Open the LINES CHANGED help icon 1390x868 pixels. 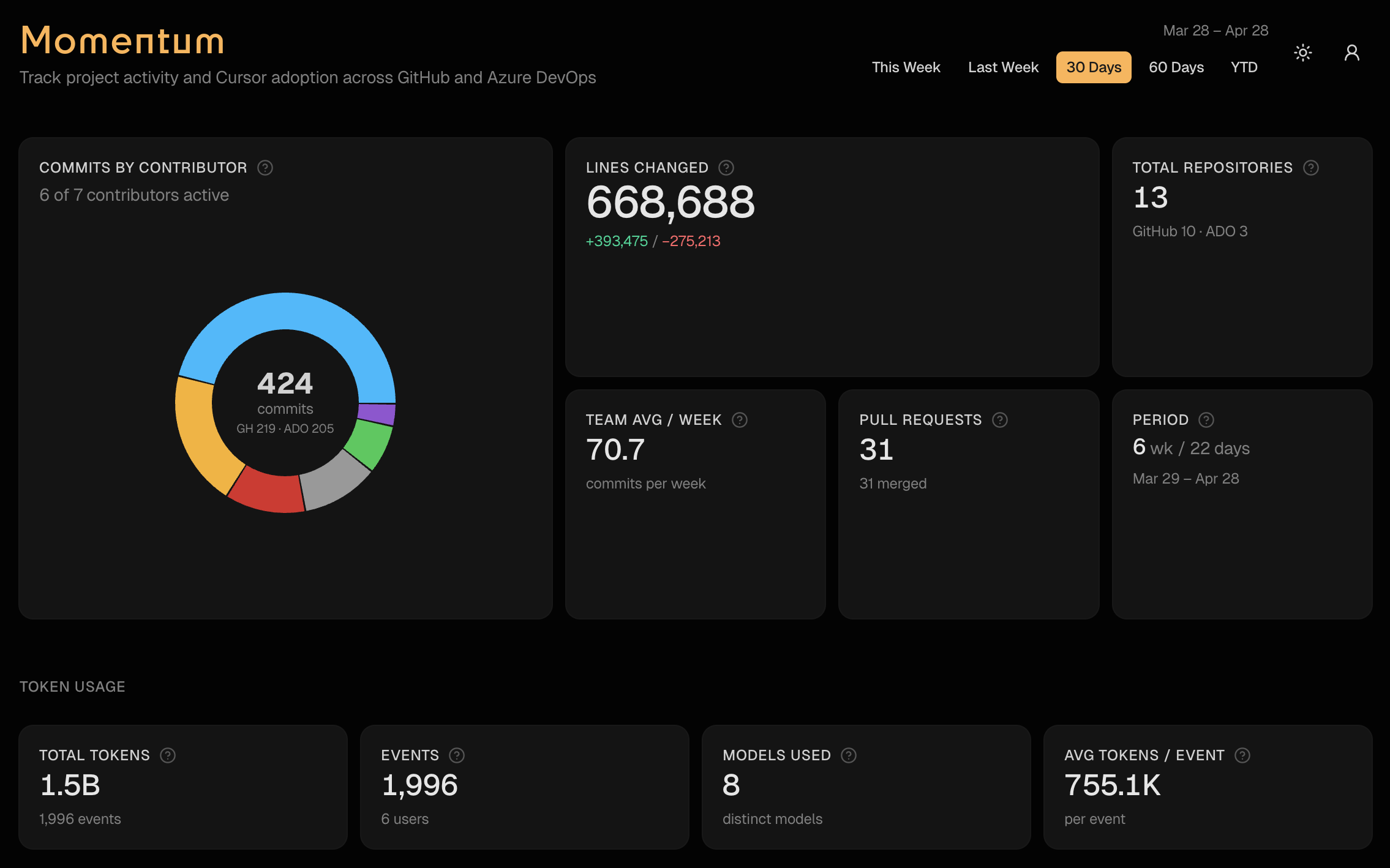click(x=726, y=168)
